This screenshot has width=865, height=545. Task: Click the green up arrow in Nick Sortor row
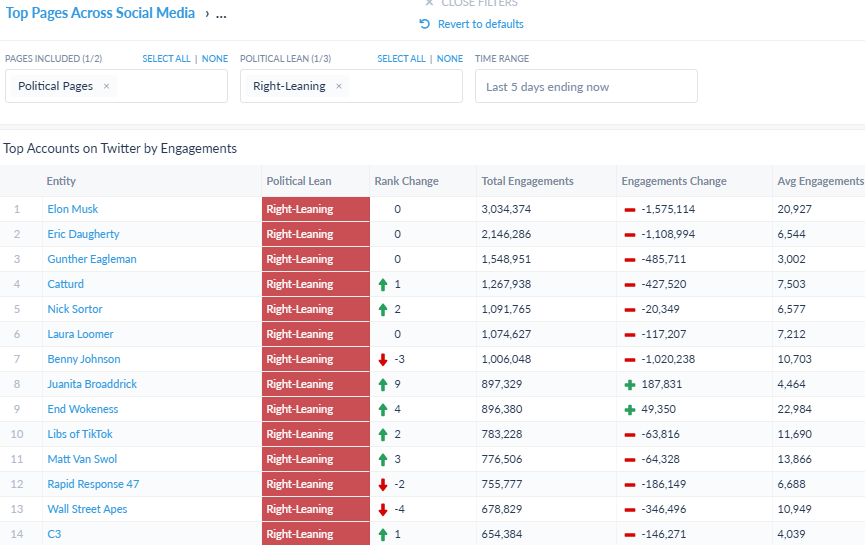tap(383, 309)
